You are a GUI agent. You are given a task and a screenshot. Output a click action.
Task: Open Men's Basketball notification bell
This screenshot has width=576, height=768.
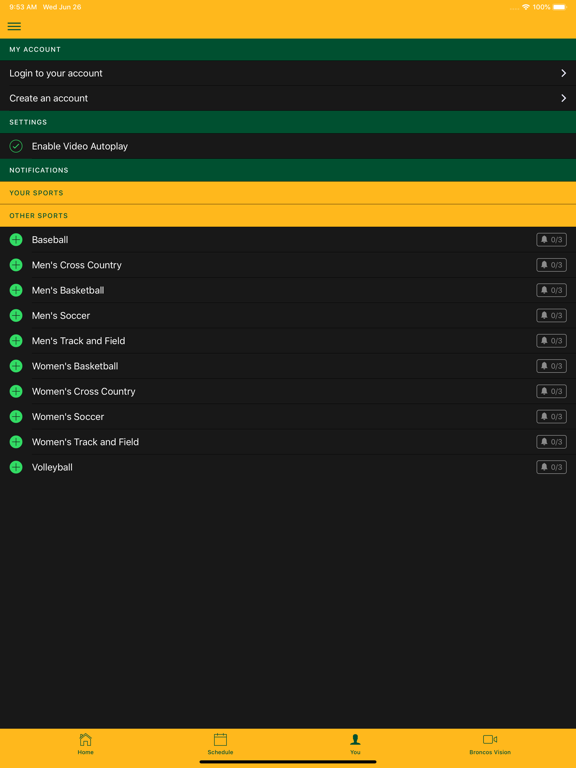(x=551, y=290)
